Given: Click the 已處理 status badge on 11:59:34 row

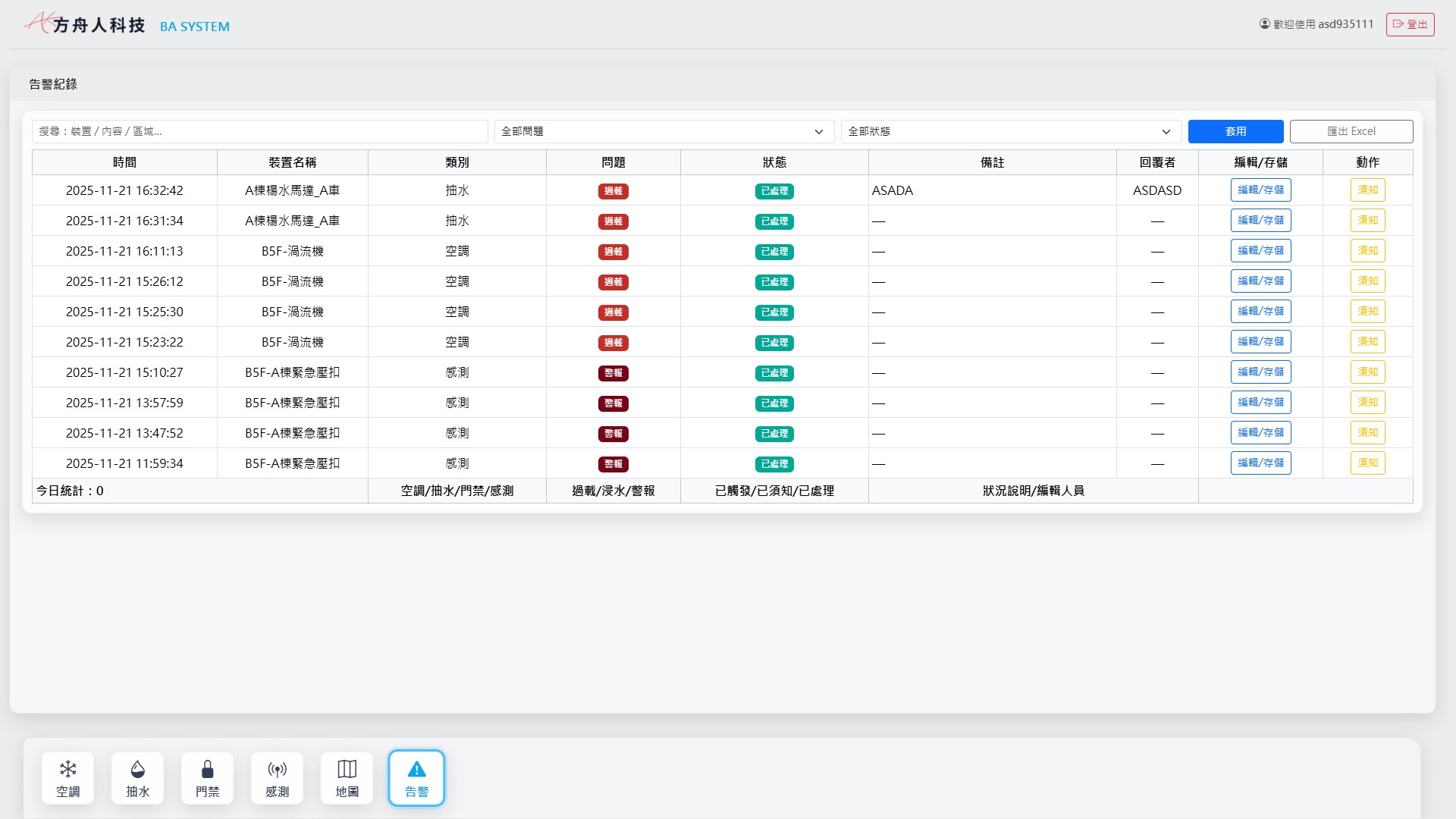Looking at the screenshot, I should click(x=774, y=464).
